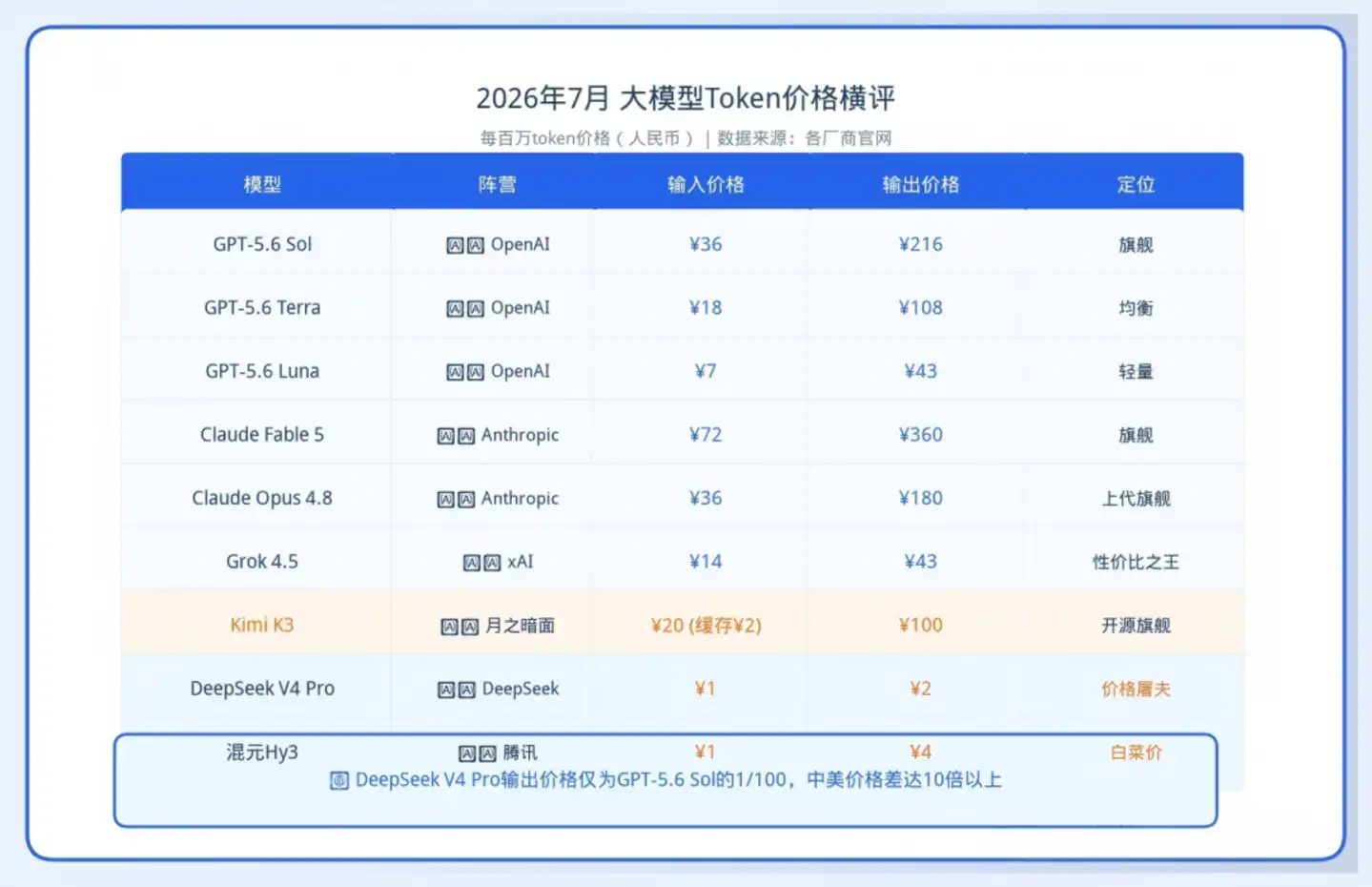Click the ¥7 input price
Image resolution: width=1372 pixels, height=887 pixels.
(x=706, y=371)
